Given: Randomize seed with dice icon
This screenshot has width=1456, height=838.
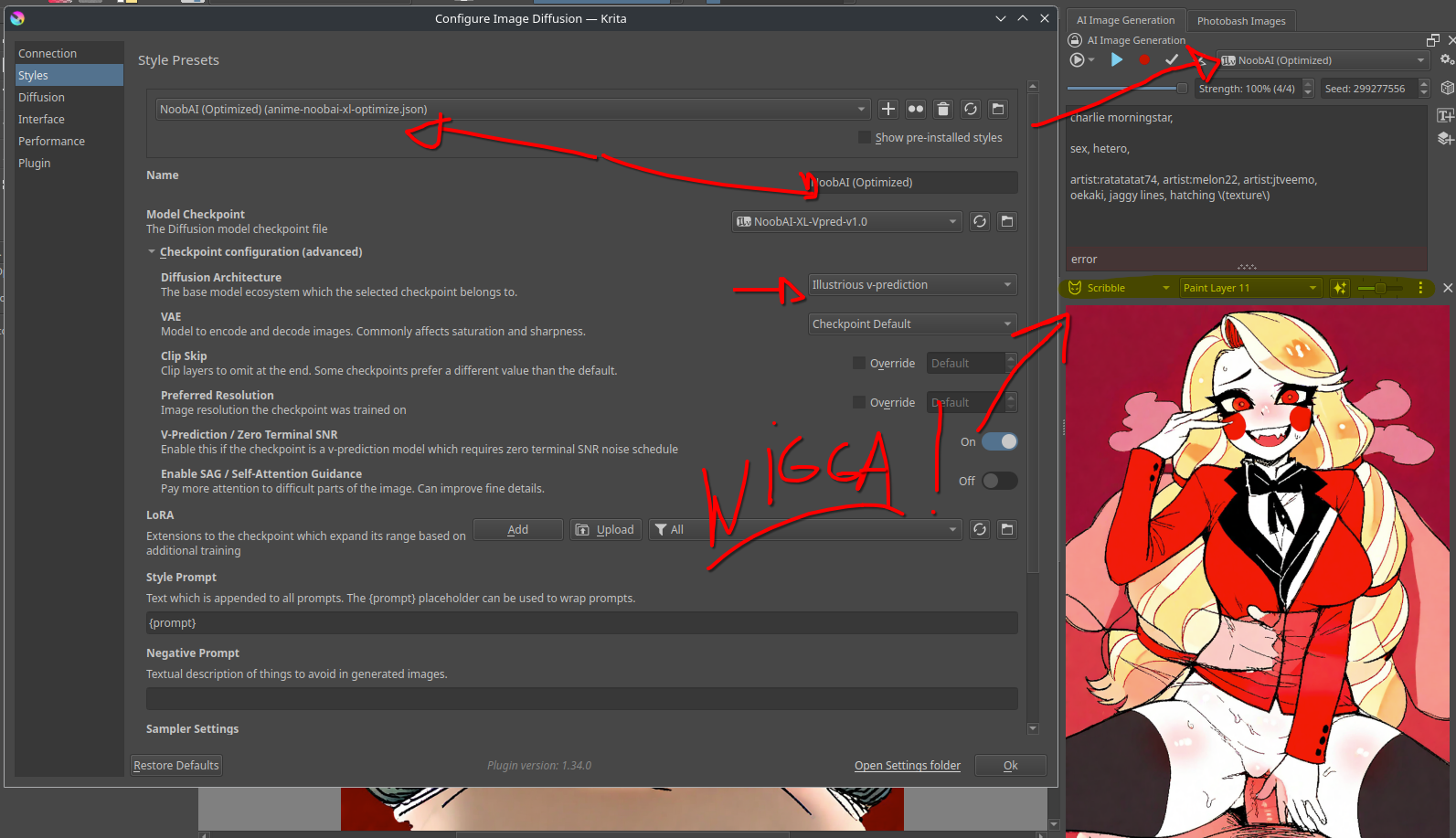Looking at the screenshot, I should (1447, 88).
